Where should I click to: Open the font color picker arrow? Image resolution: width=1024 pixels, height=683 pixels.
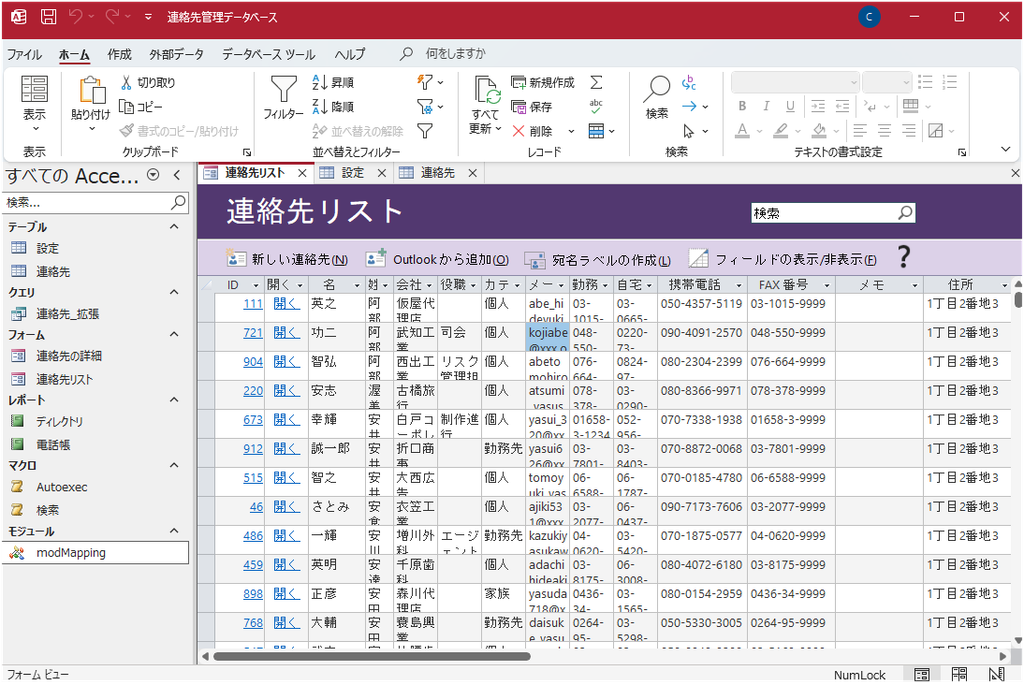pos(759,131)
